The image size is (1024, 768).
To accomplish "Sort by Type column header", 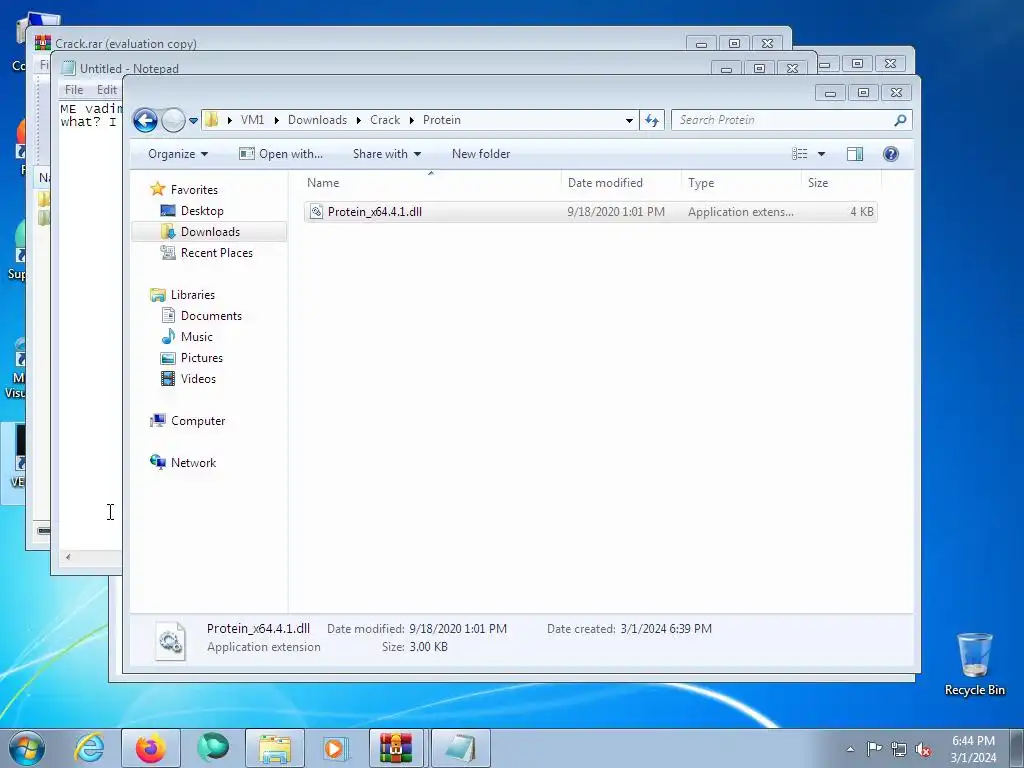I will coord(741,183).
